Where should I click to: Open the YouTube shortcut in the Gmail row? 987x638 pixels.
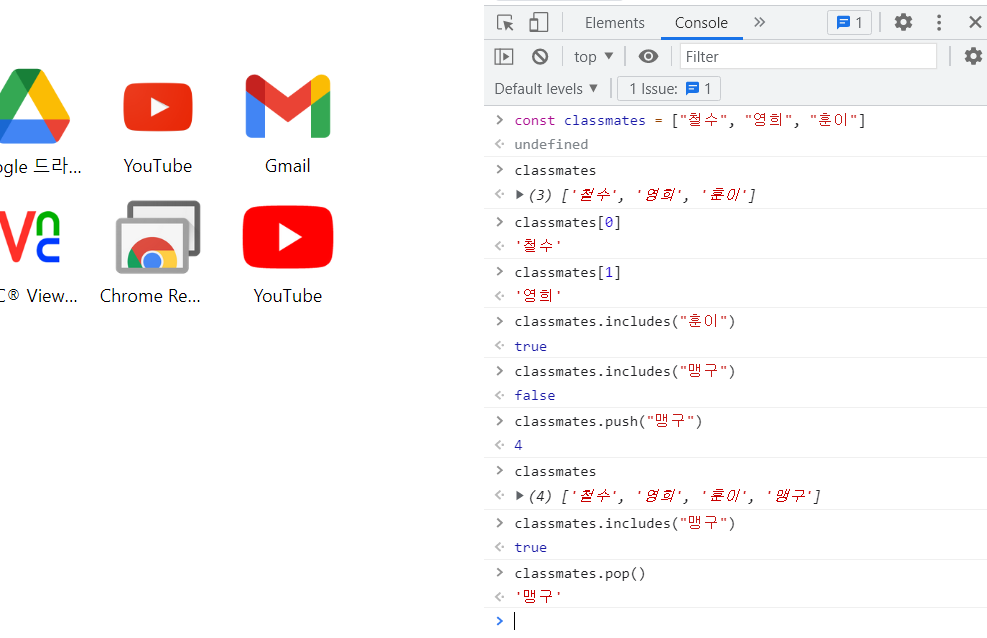[x=158, y=123]
